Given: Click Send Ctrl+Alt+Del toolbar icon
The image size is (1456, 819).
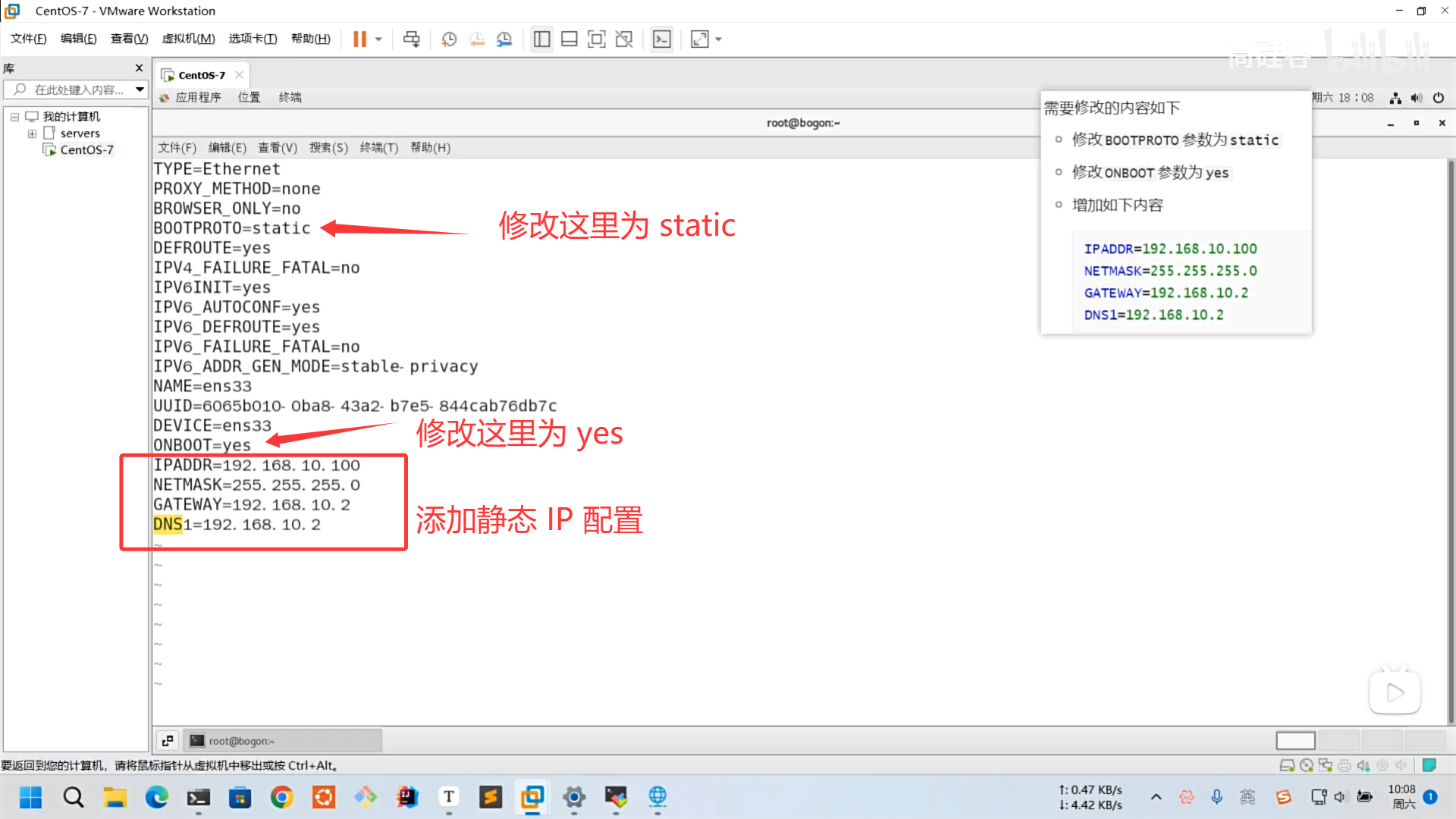Looking at the screenshot, I should tap(411, 39).
